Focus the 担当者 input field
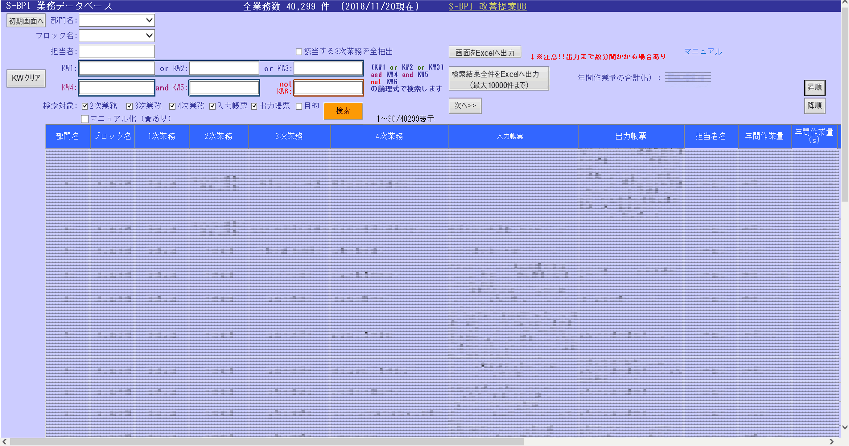 [x=117, y=51]
